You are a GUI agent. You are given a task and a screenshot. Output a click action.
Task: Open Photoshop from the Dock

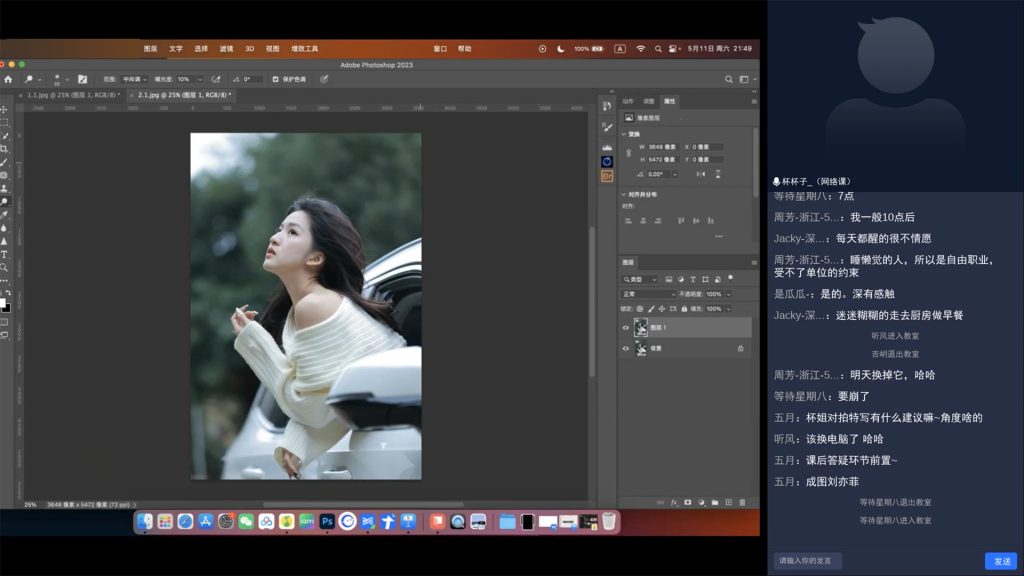[x=327, y=521]
